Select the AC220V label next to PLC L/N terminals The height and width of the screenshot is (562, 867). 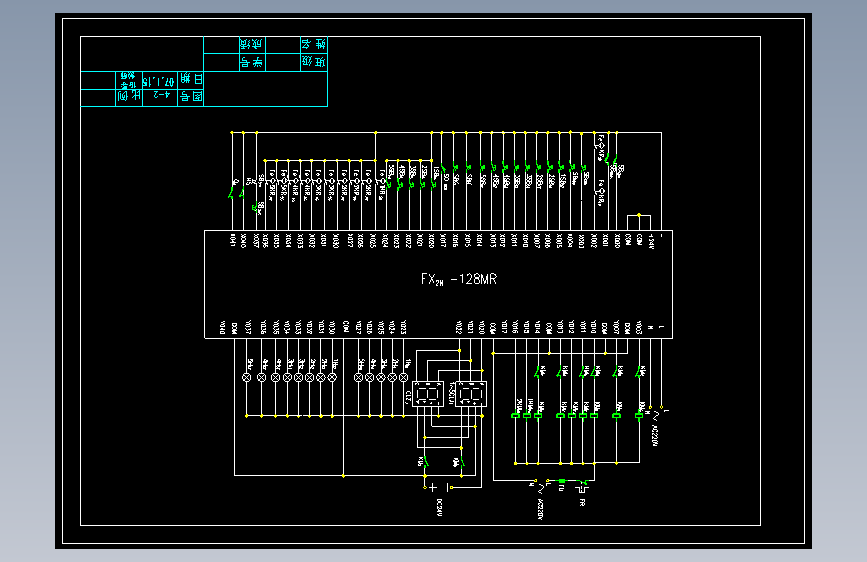click(x=655, y=435)
